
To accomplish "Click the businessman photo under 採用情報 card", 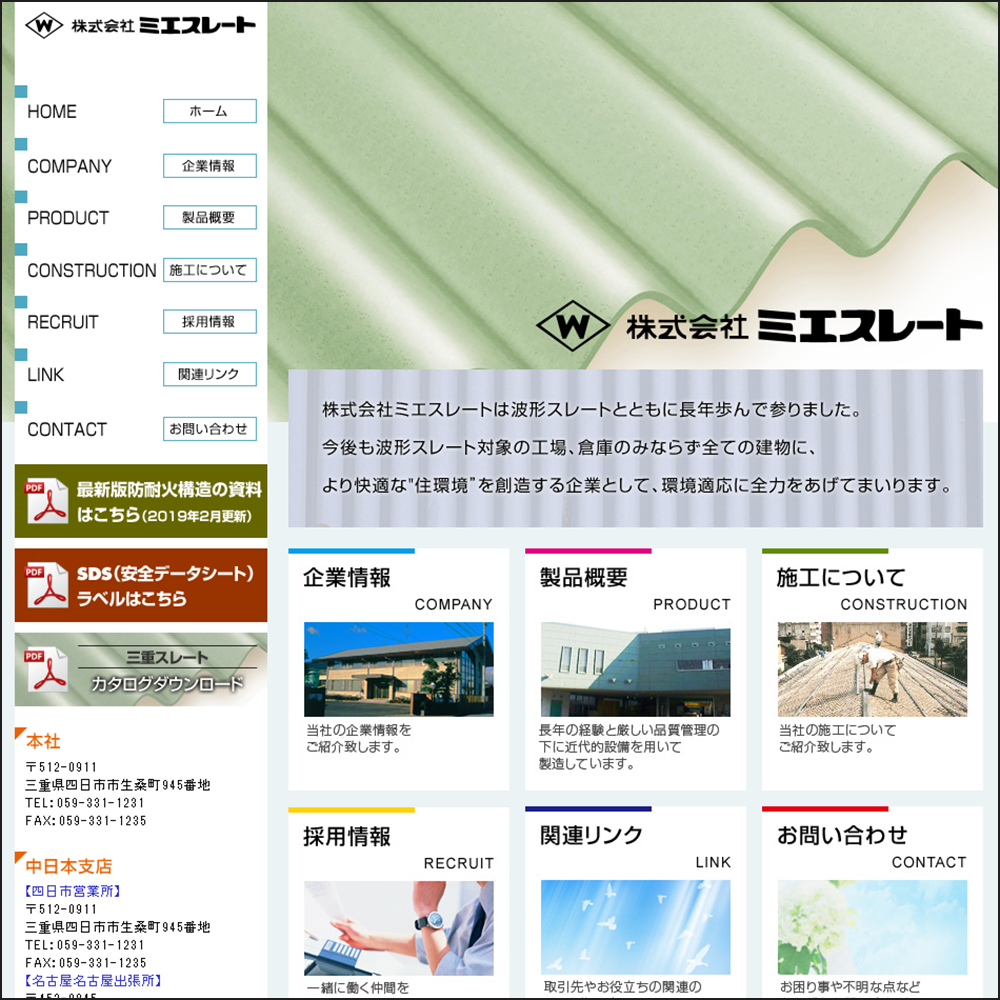I will (398, 927).
